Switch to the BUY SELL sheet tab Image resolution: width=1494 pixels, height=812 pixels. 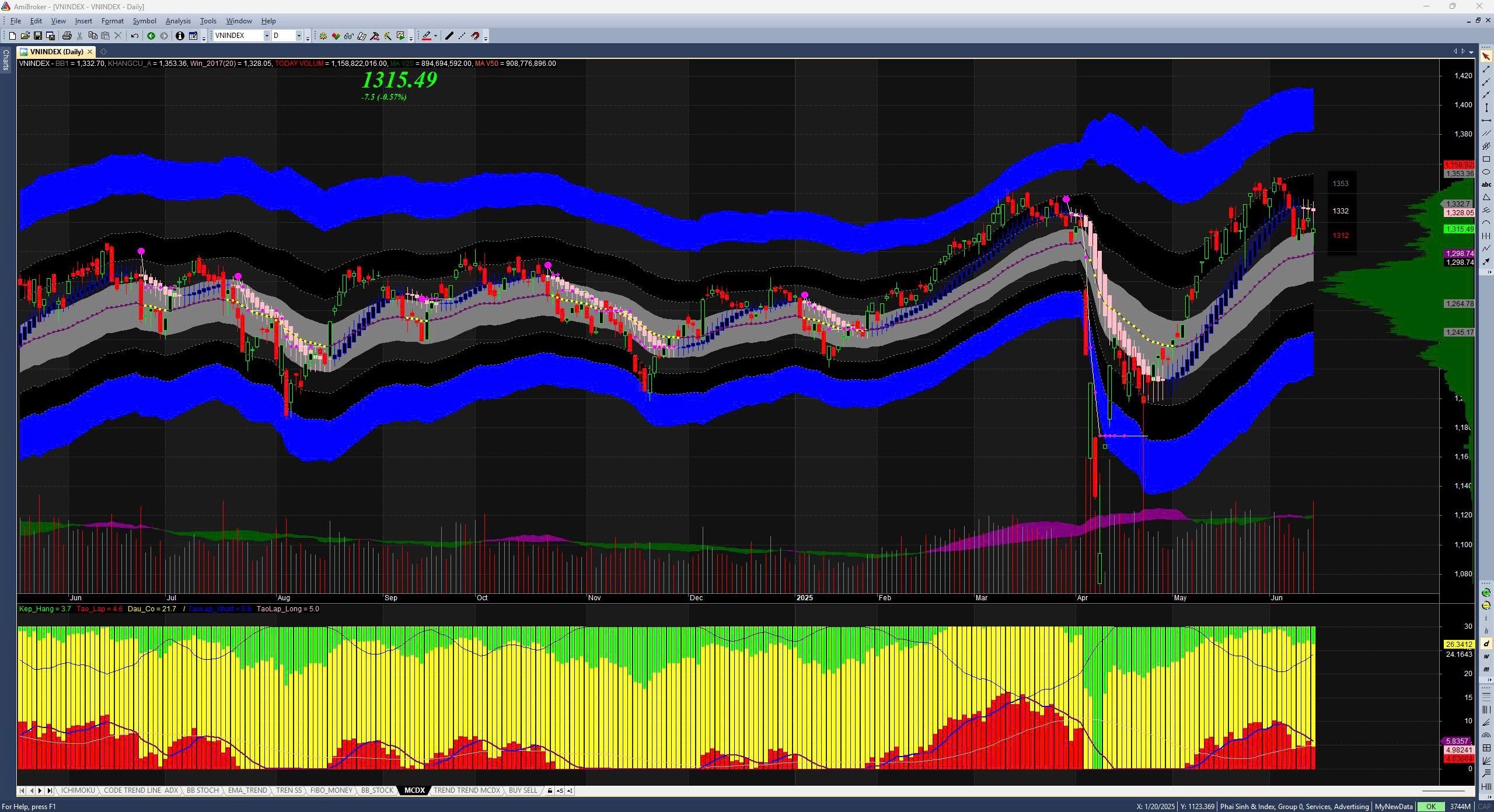coord(522,790)
